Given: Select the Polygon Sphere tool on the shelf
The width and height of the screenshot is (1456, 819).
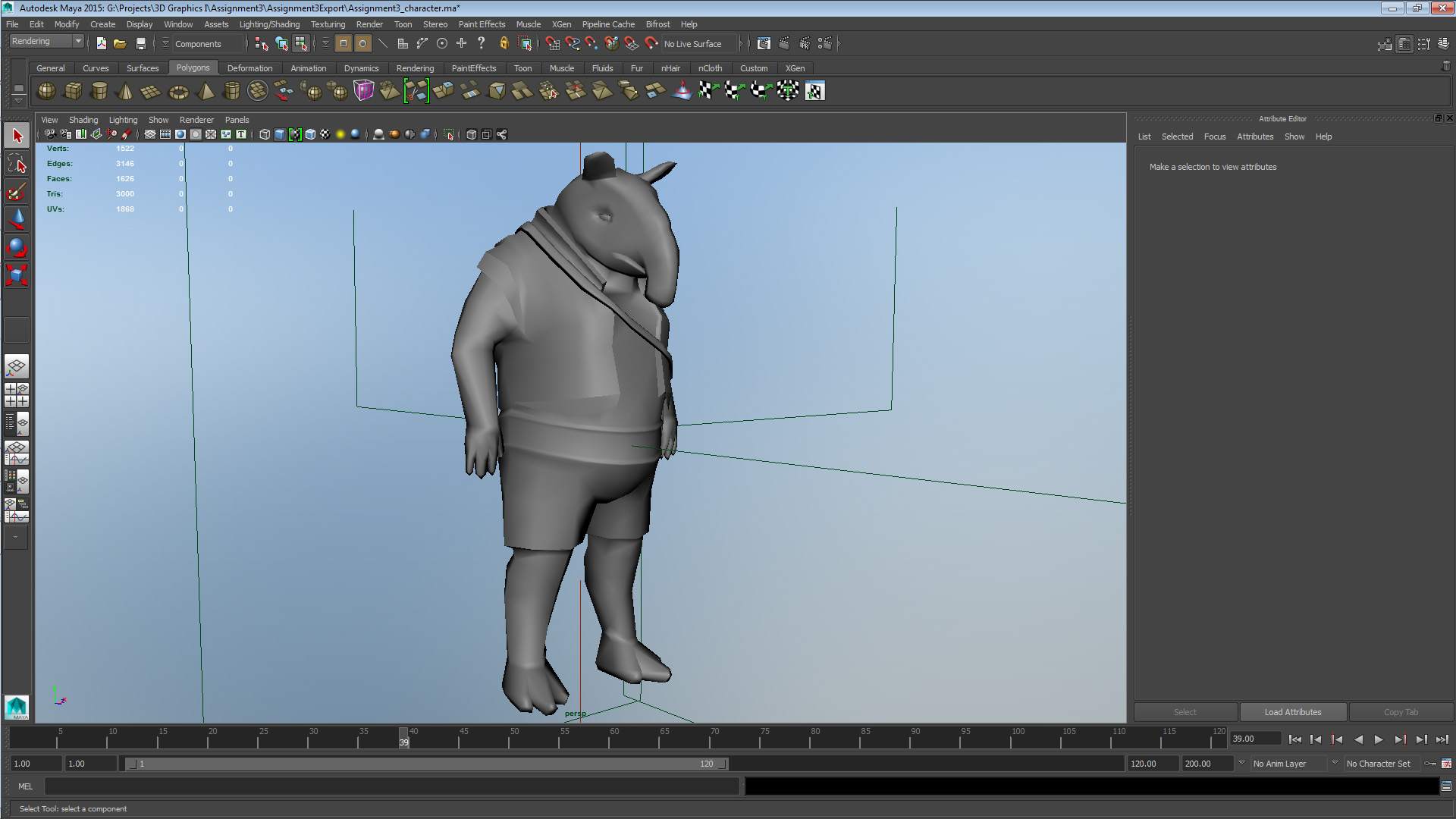Looking at the screenshot, I should [x=45, y=91].
